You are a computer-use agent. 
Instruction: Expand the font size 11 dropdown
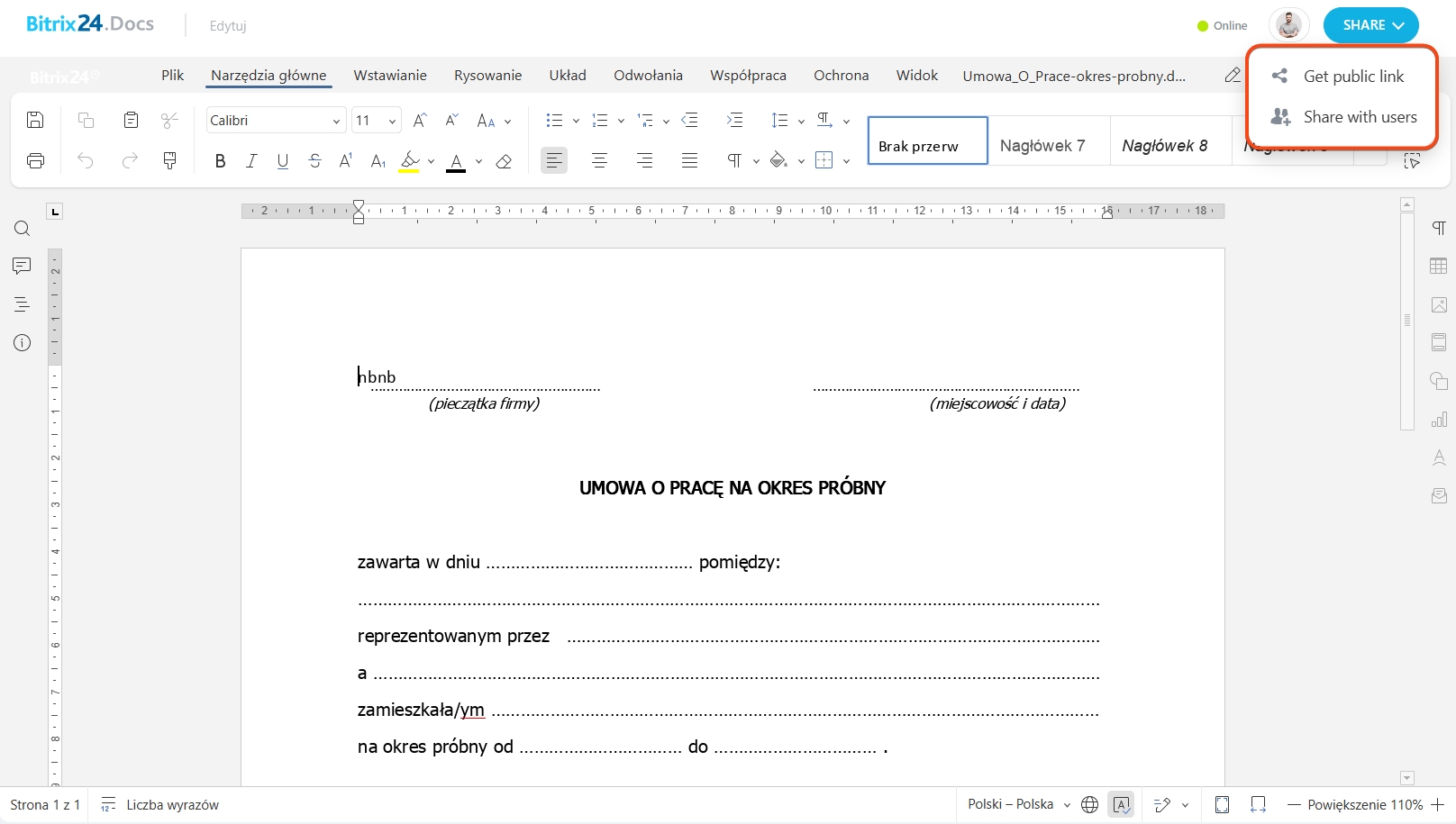coord(392,121)
